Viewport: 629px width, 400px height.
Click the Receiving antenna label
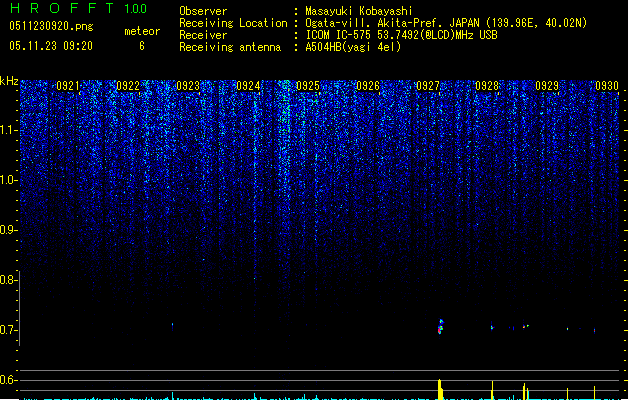pos(230,47)
